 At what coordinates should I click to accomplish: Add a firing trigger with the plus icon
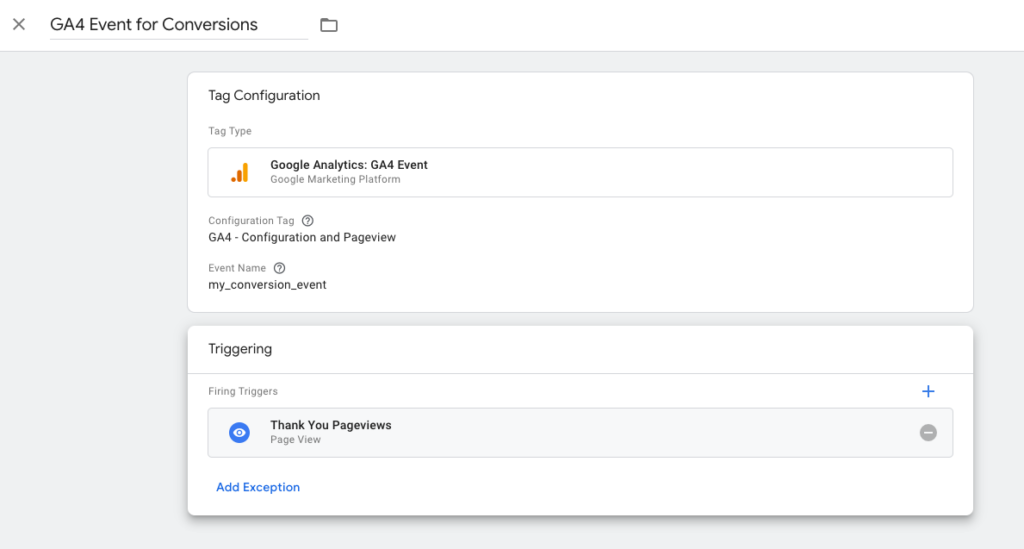click(x=928, y=391)
